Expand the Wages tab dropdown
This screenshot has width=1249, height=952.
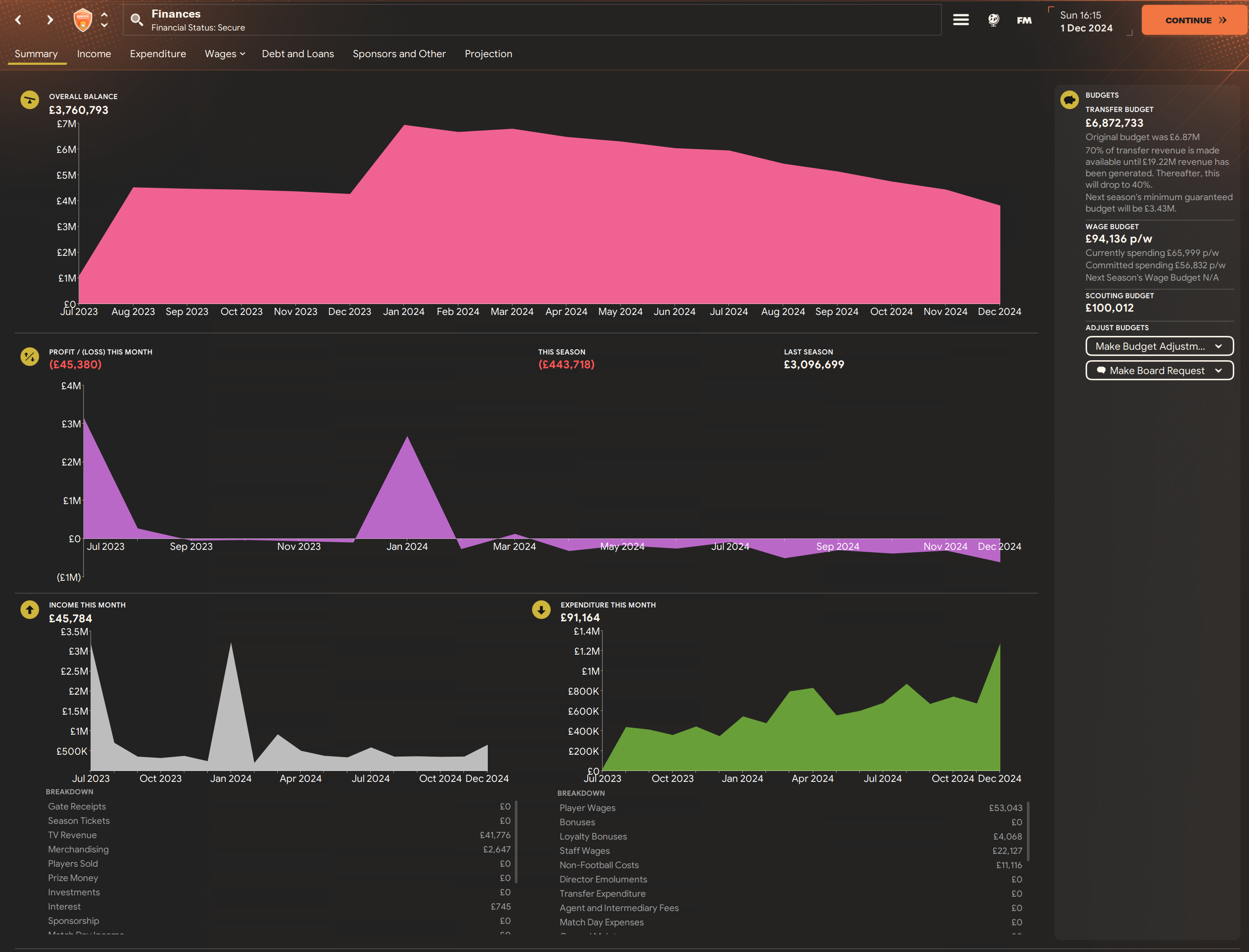coord(225,54)
